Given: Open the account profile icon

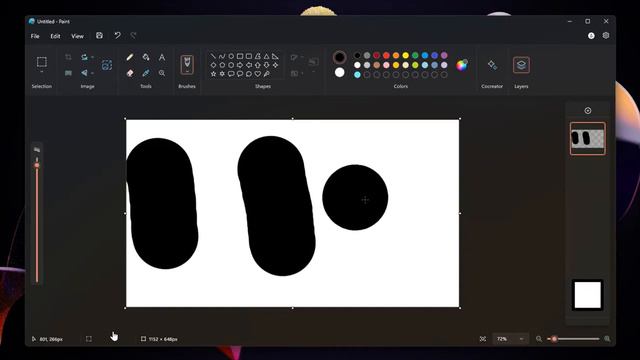Looking at the screenshot, I should [x=591, y=36].
